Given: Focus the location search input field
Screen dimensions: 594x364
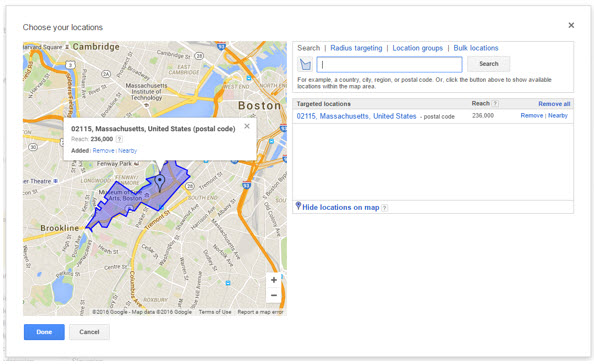Looking at the screenshot, I should point(389,64).
